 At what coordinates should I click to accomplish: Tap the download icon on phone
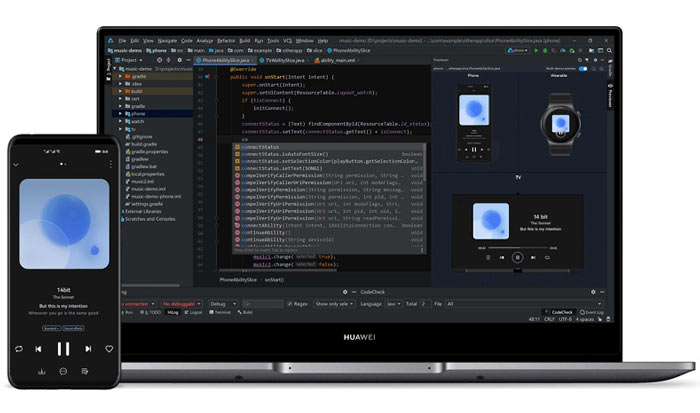pos(42,371)
